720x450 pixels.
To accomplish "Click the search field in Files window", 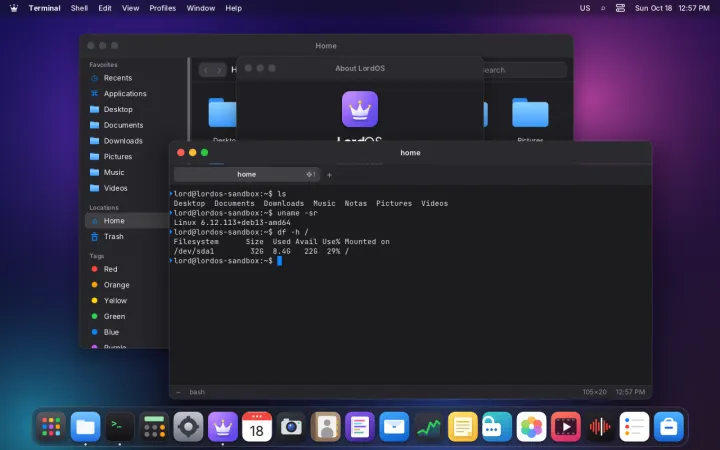I will (x=523, y=70).
